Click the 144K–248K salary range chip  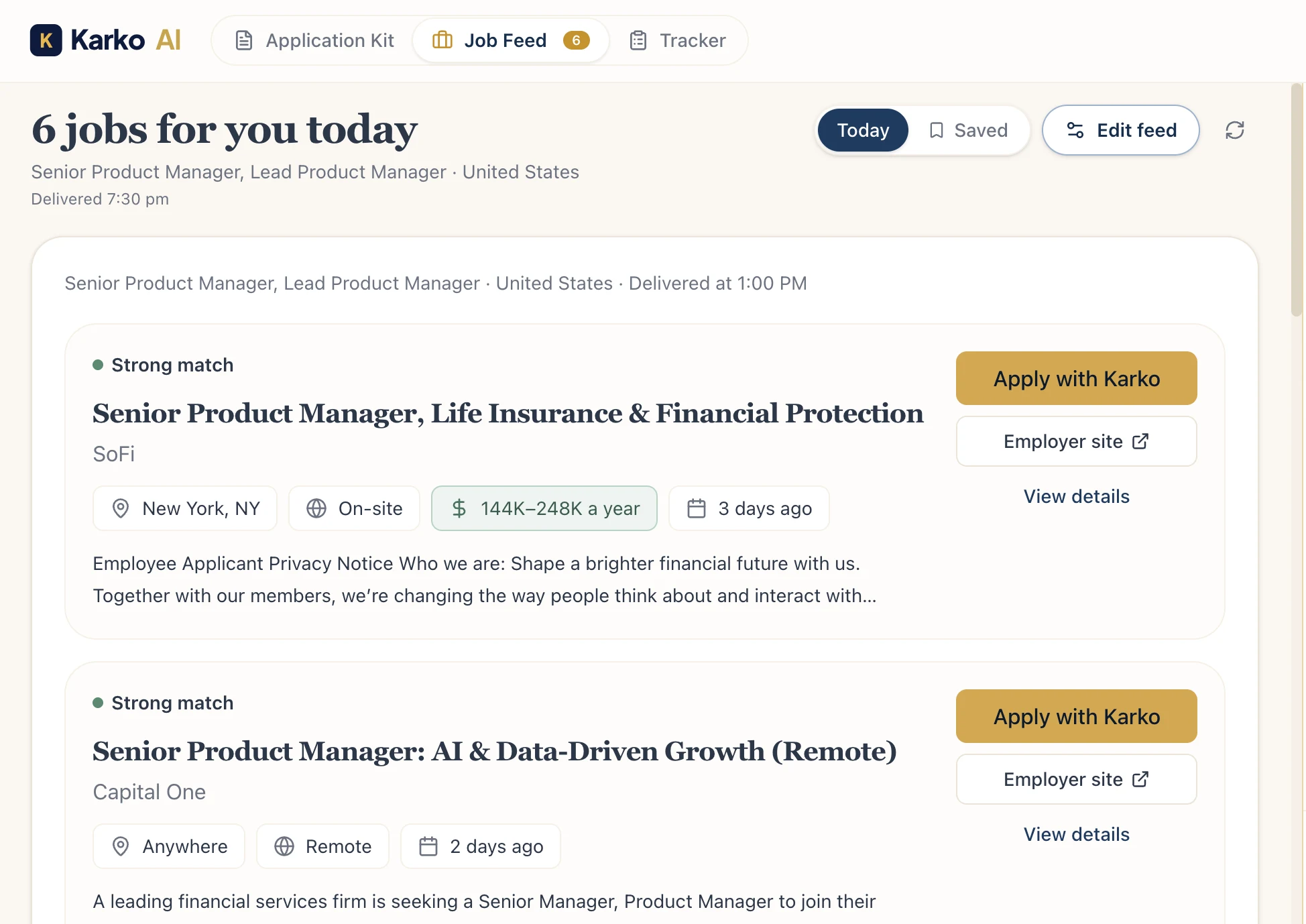point(544,508)
